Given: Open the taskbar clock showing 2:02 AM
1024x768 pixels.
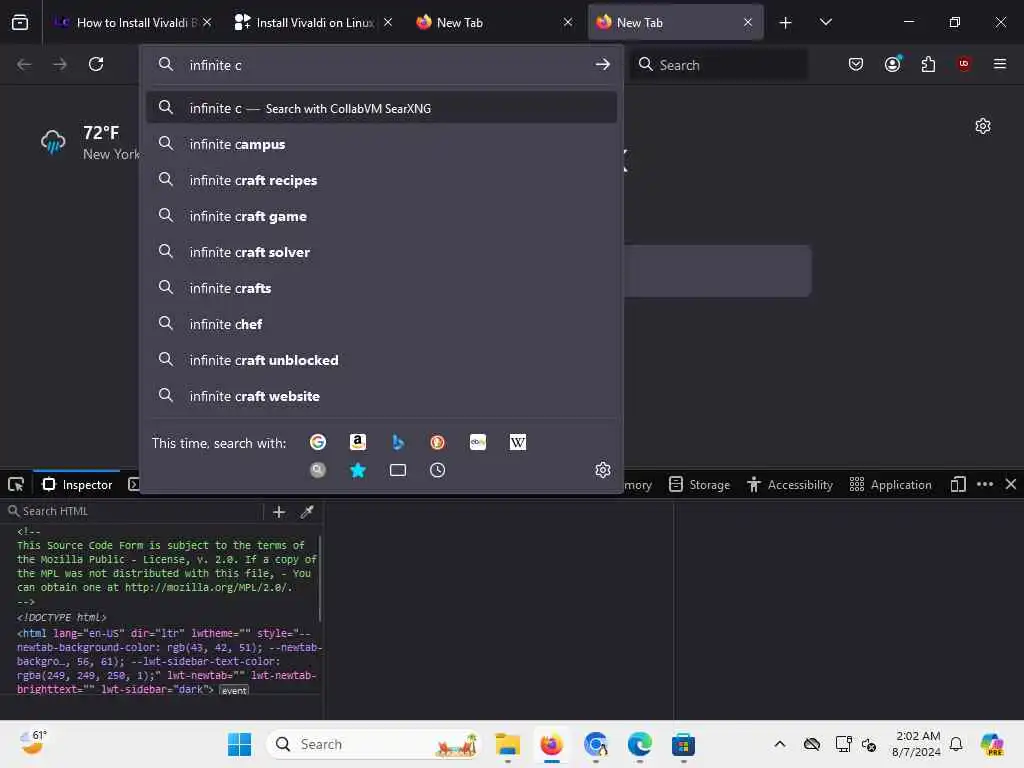Looking at the screenshot, I should tap(917, 744).
